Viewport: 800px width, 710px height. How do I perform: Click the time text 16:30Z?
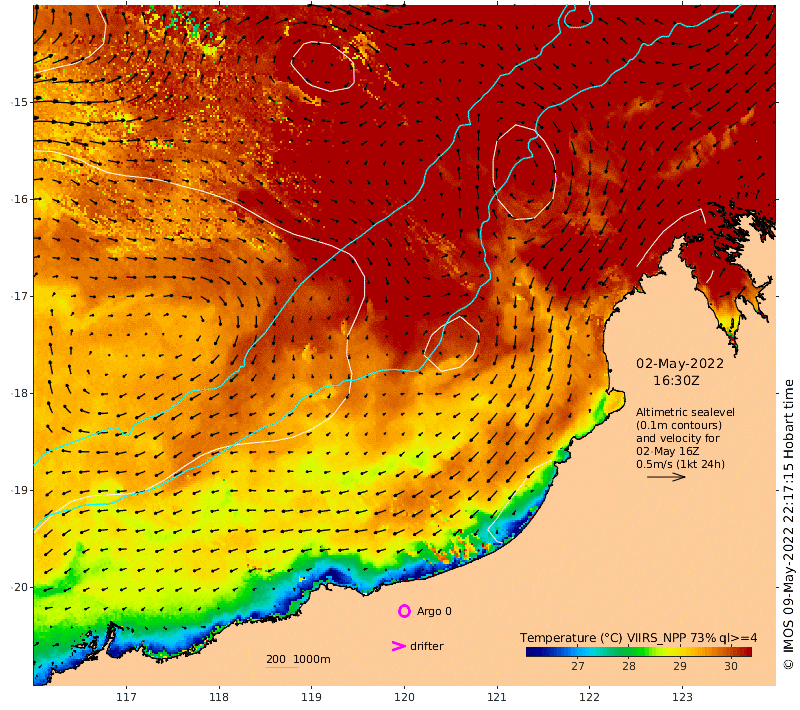pyautogui.click(x=676, y=381)
